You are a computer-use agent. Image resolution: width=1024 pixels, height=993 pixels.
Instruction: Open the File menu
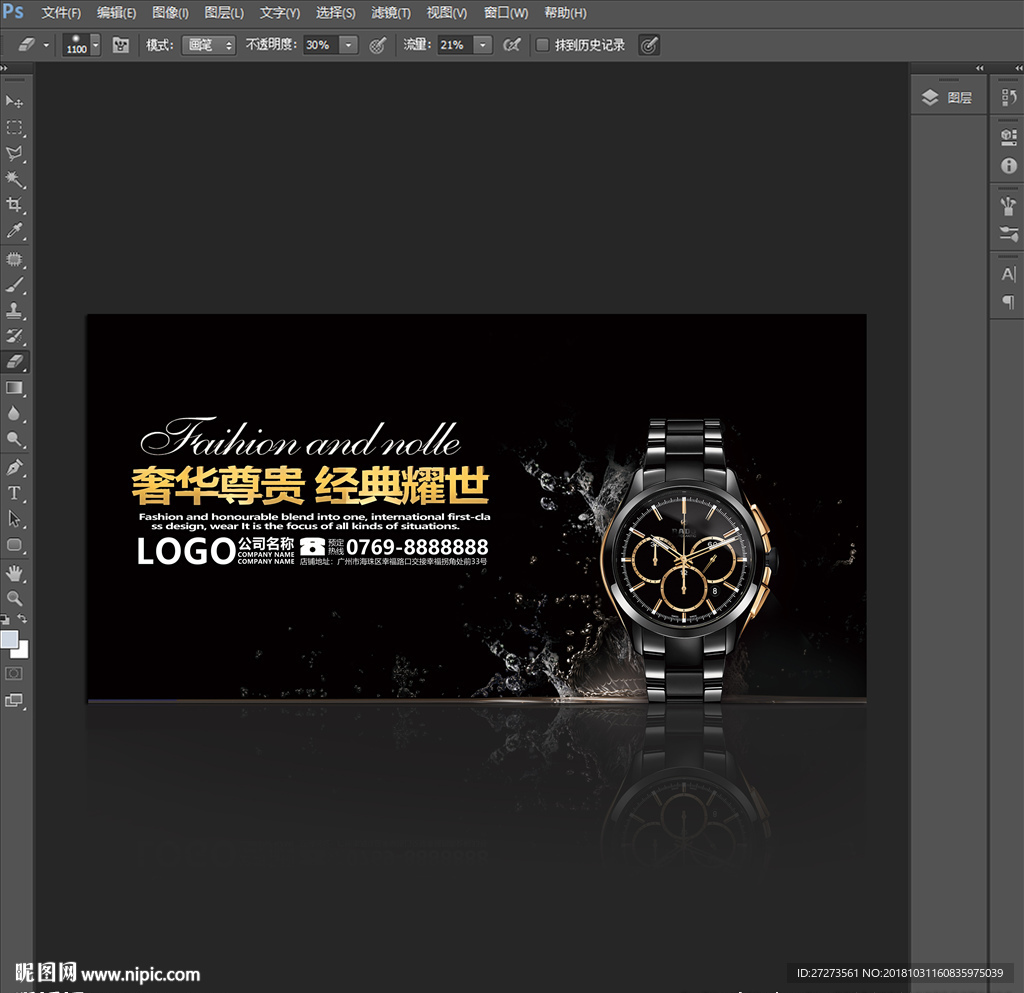[x=61, y=13]
